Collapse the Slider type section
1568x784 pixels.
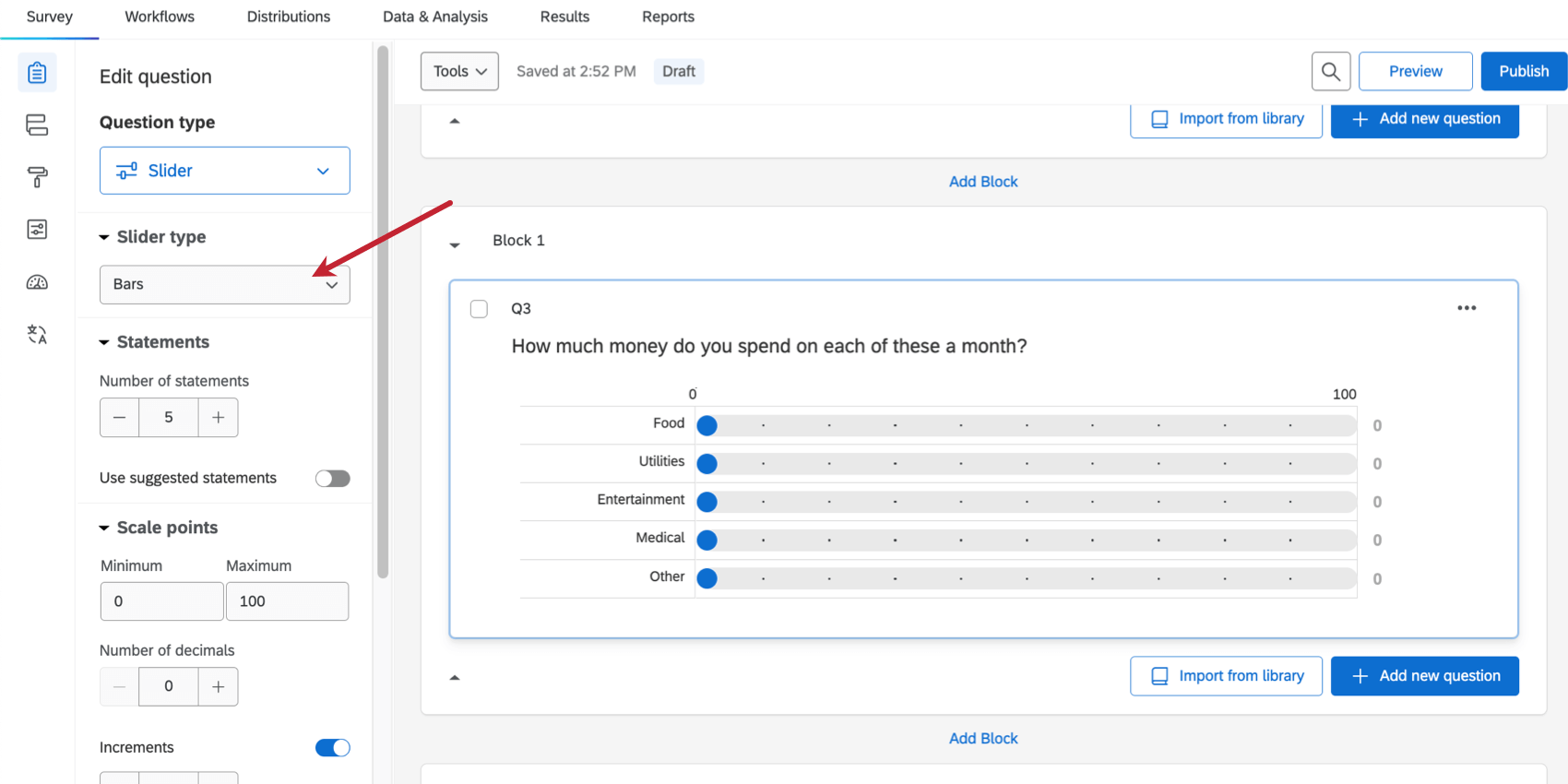tap(104, 238)
